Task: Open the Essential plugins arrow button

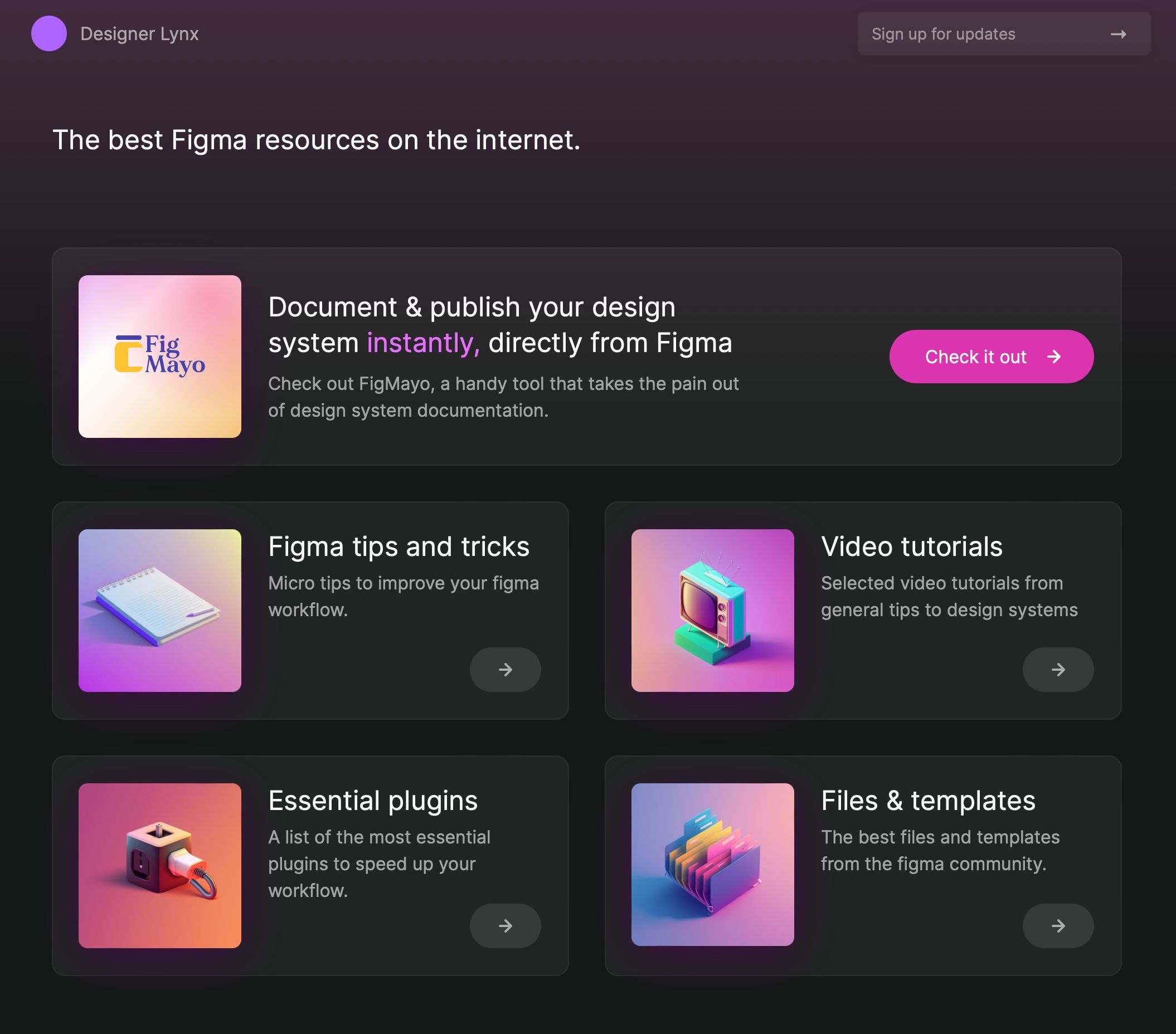Action: tap(505, 926)
